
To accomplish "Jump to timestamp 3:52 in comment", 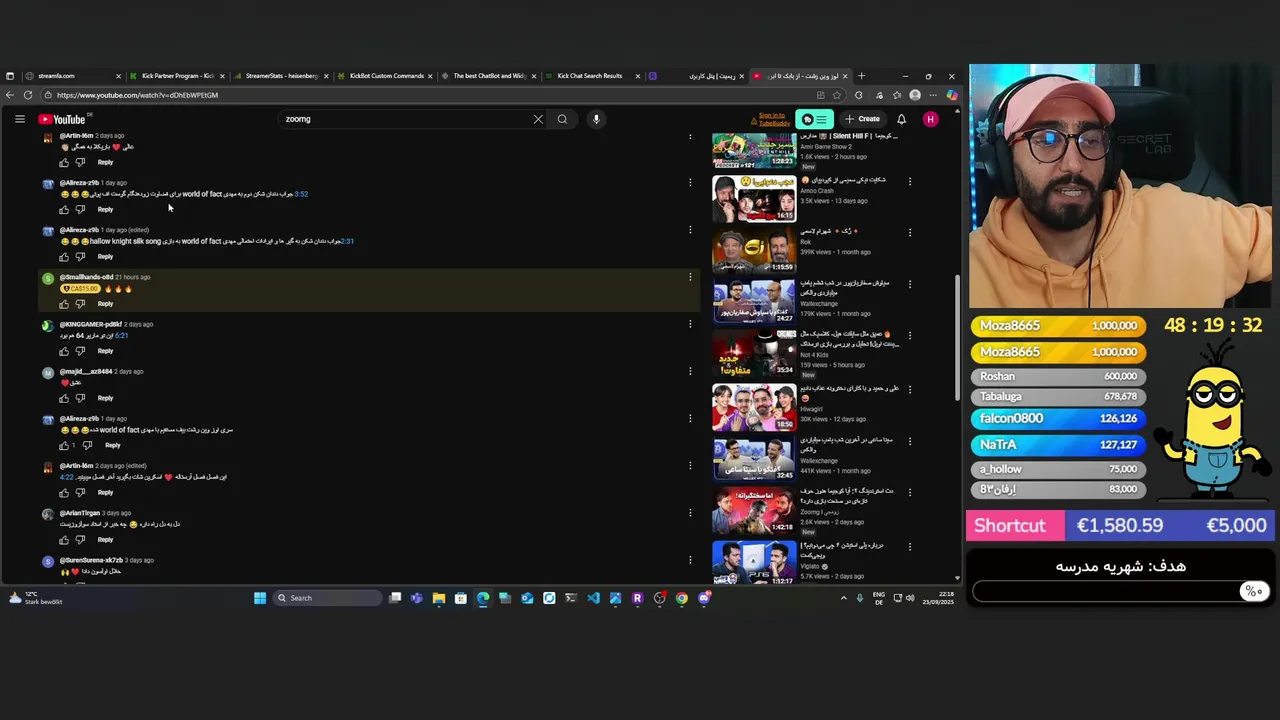I will pos(301,194).
